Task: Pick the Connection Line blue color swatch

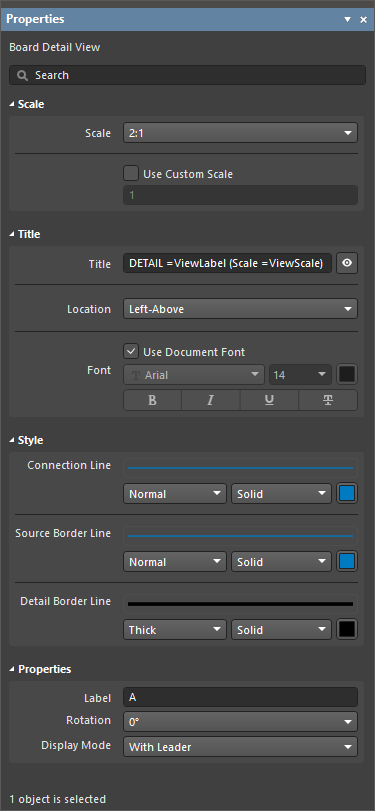Action: (x=347, y=493)
